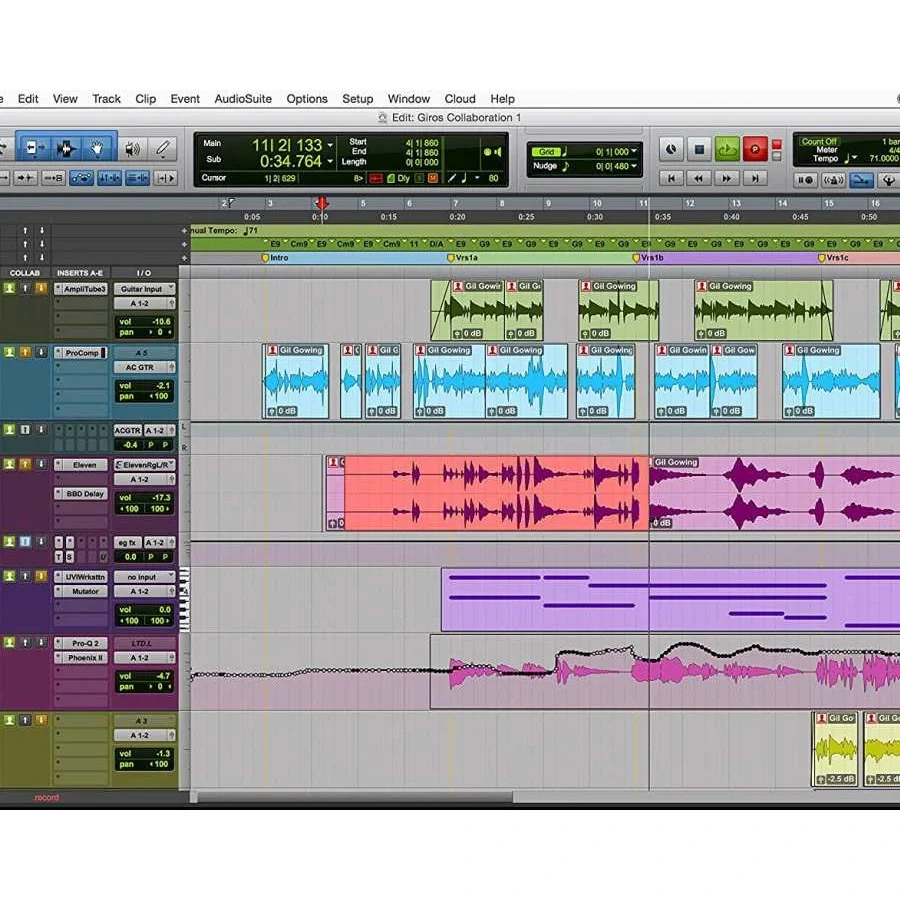Select the Scrubber speaker tool
900x900 pixels.
(132, 149)
